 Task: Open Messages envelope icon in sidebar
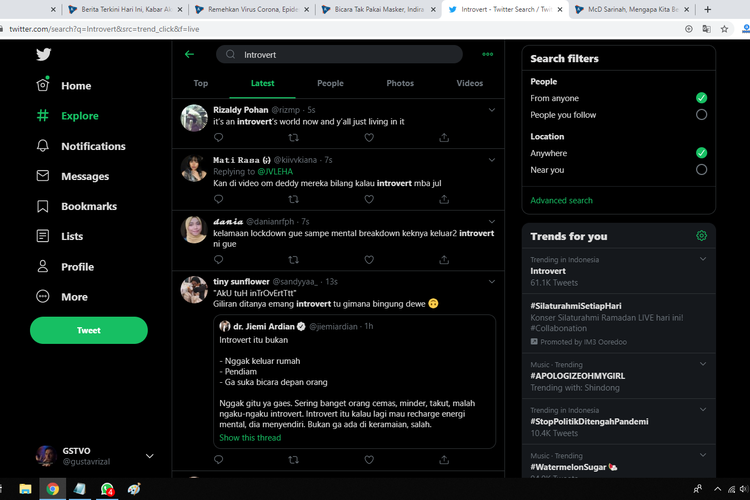(x=43, y=176)
